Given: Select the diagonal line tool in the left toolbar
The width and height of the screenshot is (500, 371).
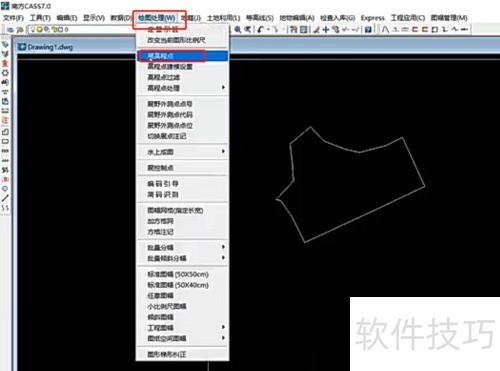Looking at the screenshot, I should [5, 198].
